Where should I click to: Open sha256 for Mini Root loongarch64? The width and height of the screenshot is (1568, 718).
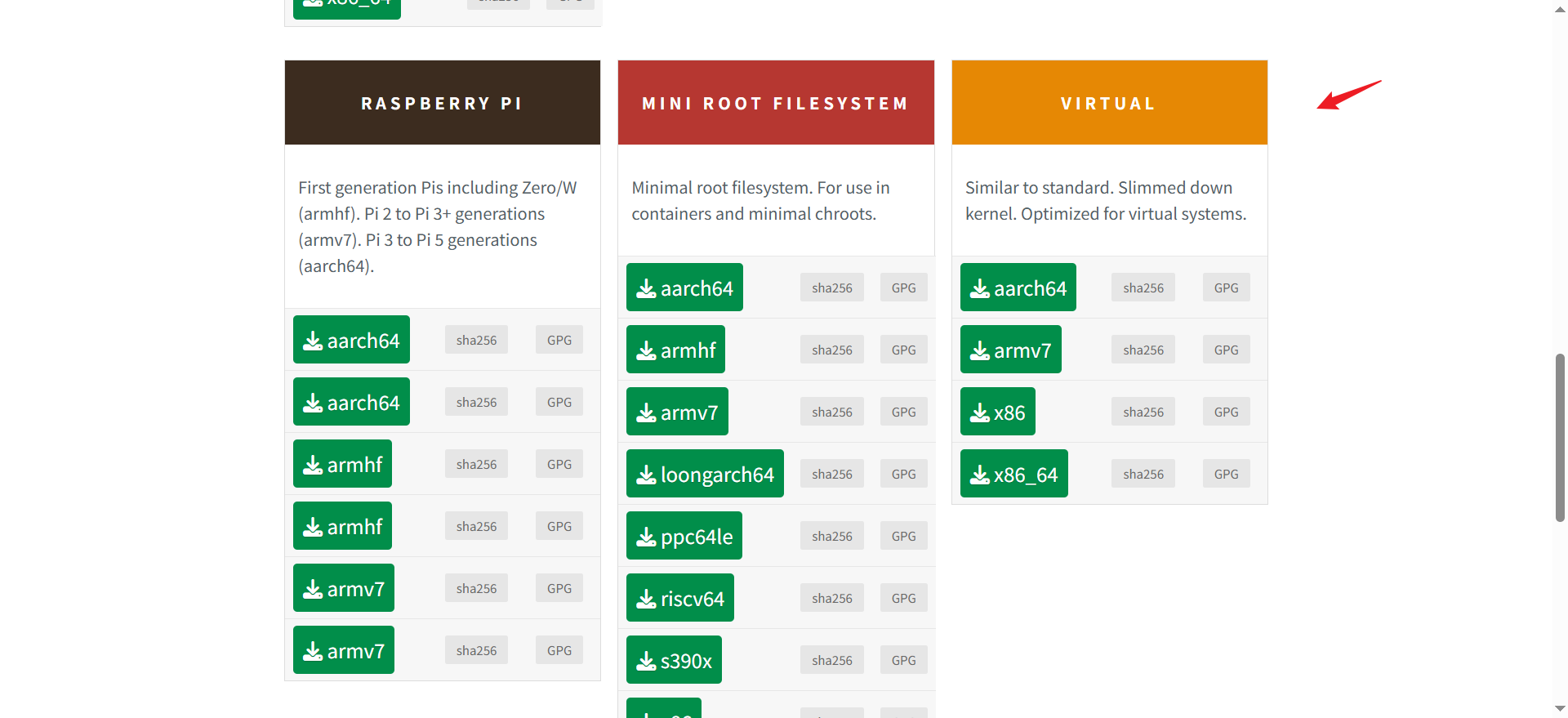[x=831, y=474]
